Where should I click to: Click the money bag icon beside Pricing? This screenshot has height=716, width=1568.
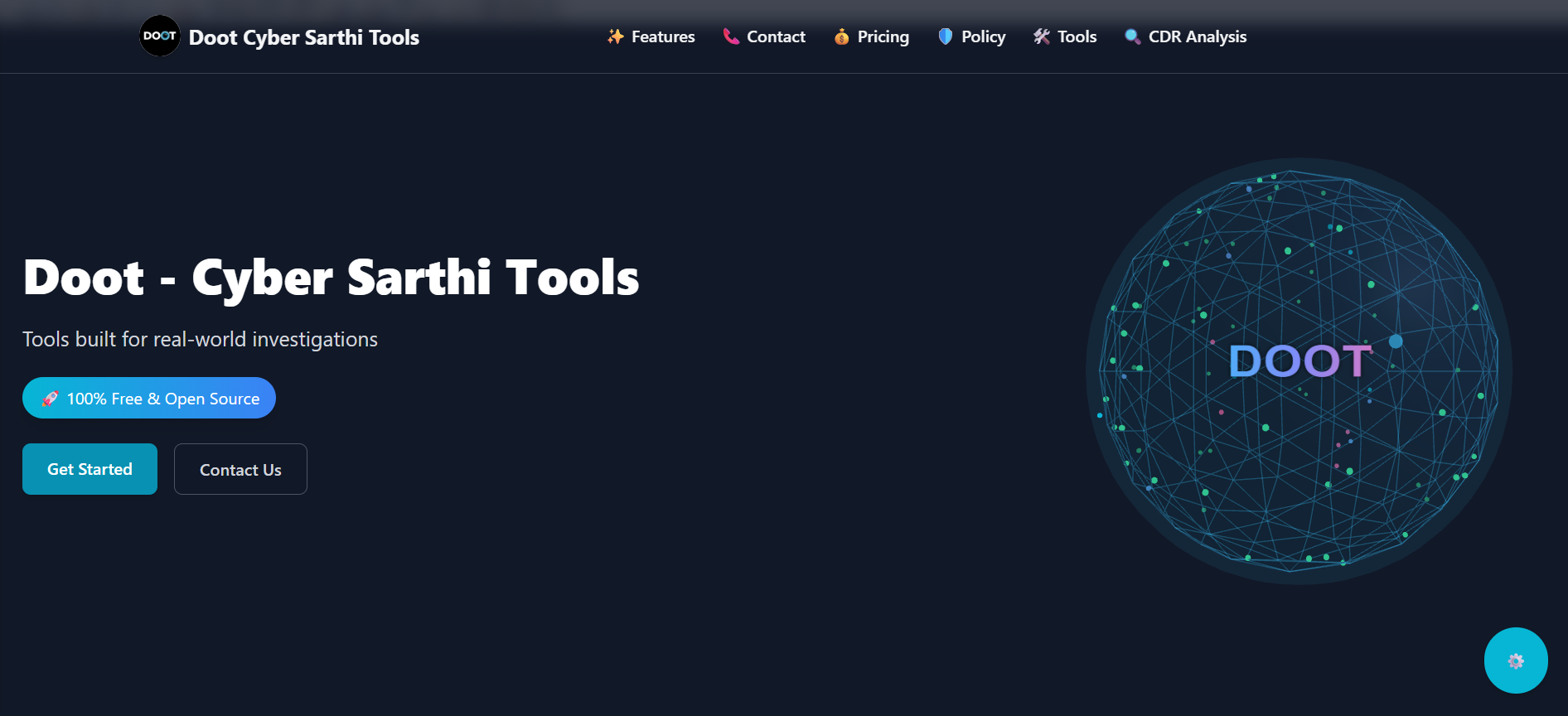pos(841,36)
